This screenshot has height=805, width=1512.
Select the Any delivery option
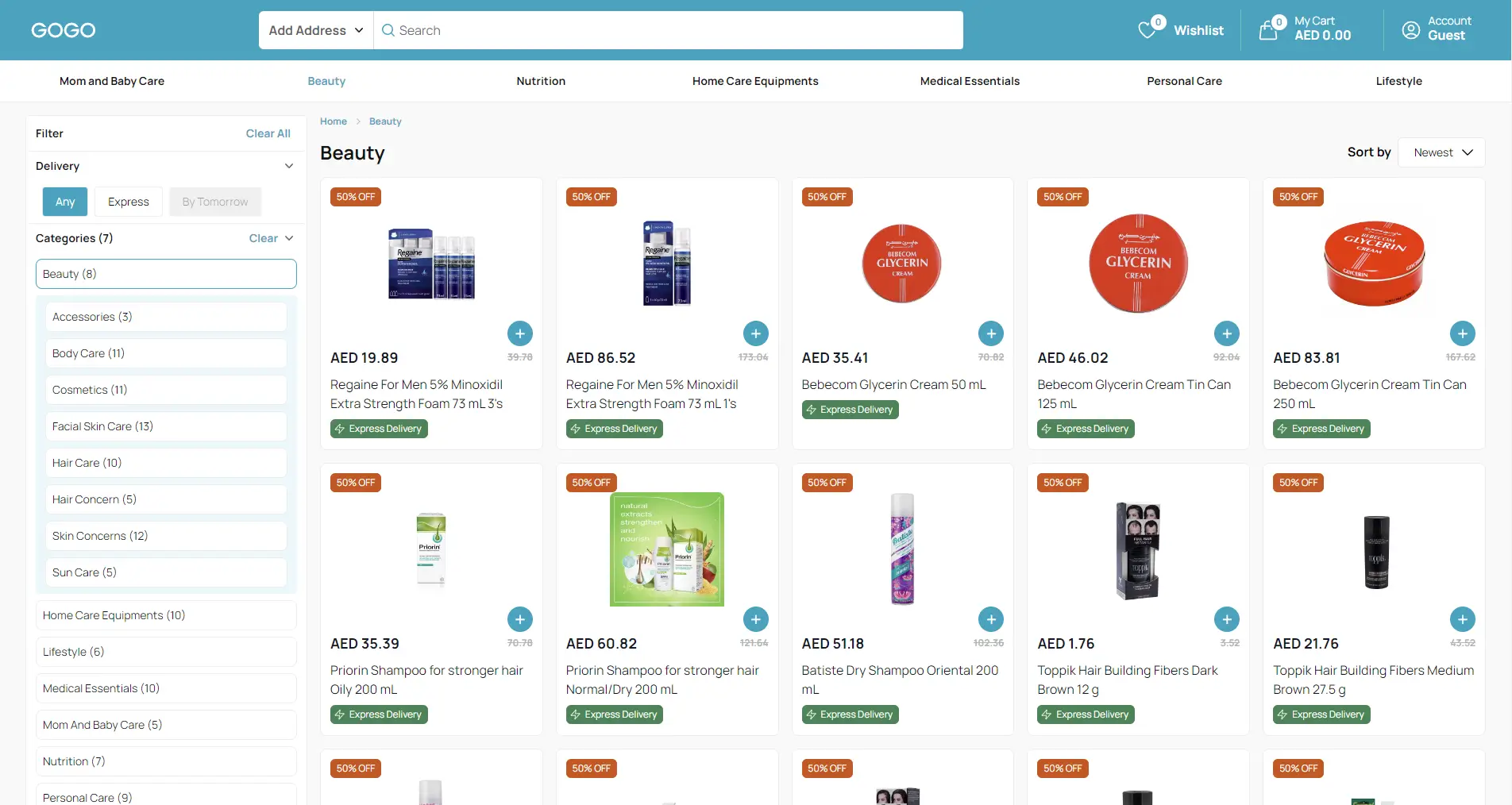point(65,202)
